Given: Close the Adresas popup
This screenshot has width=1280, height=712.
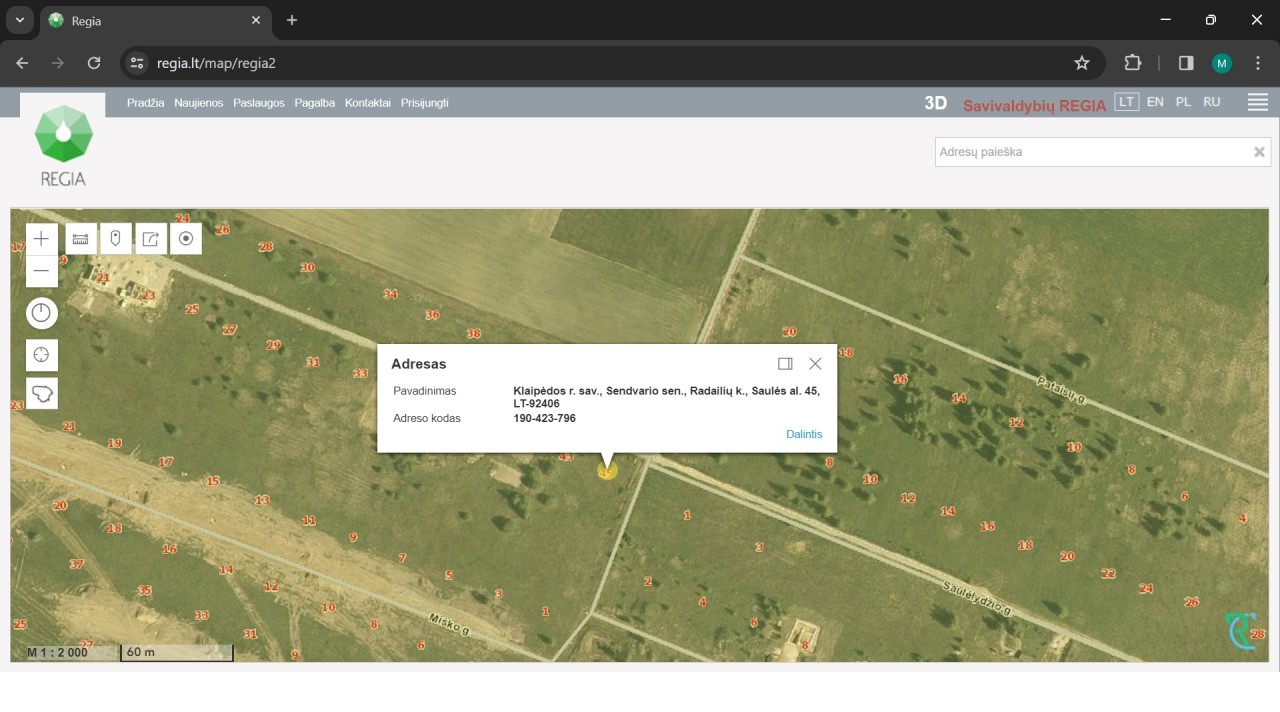Looking at the screenshot, I should 815,364.
